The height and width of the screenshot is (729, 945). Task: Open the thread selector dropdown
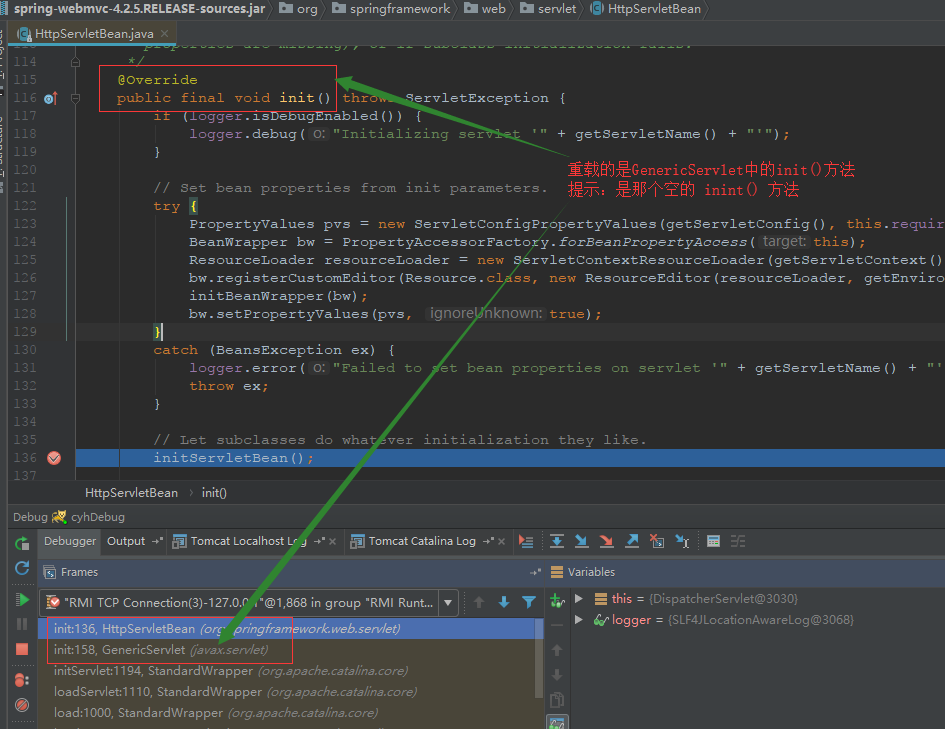[x=448, y=602]
